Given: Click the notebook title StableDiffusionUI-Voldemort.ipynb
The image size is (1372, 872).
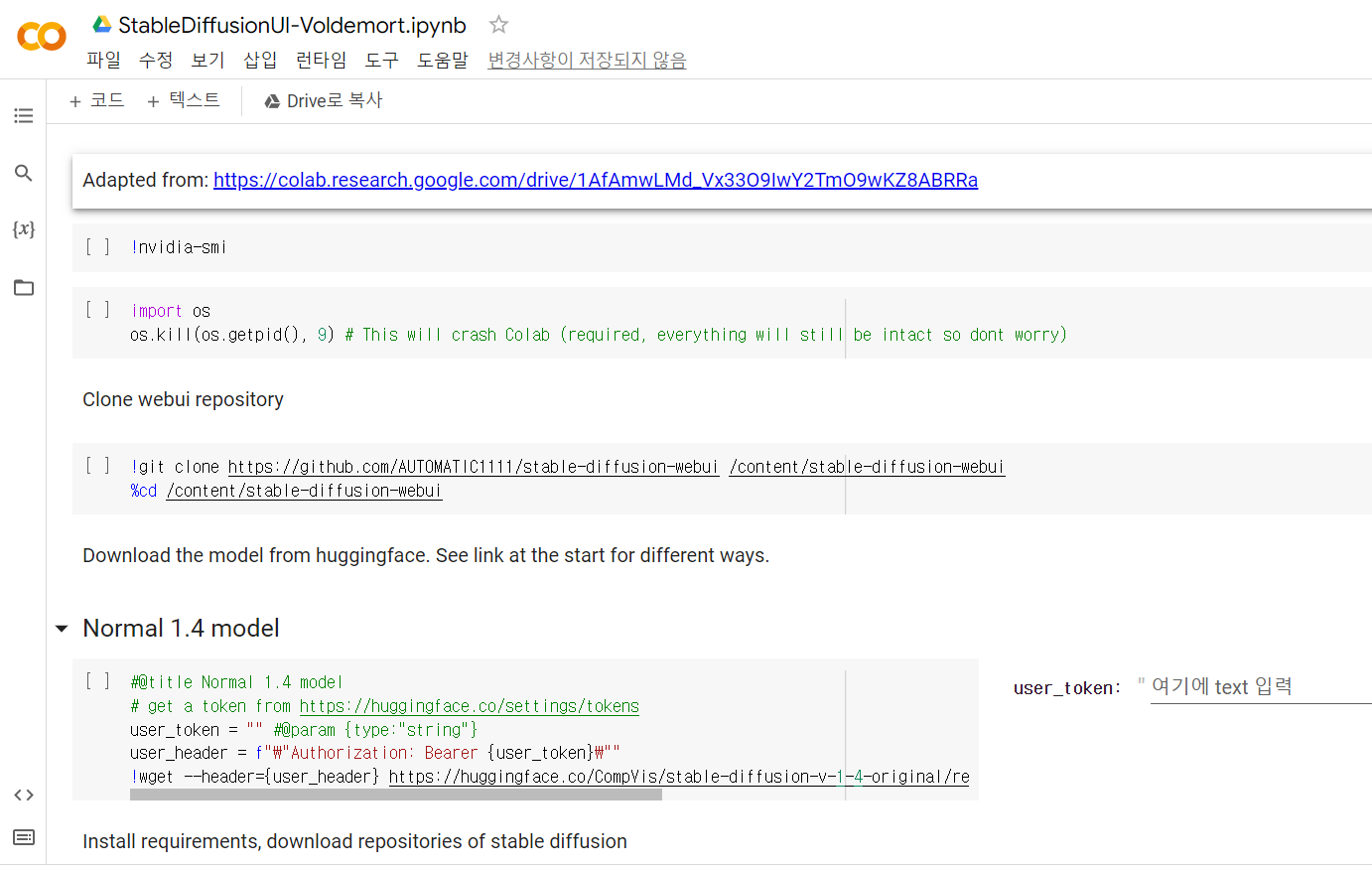Looking at the screenshot, I should (292, 25).
